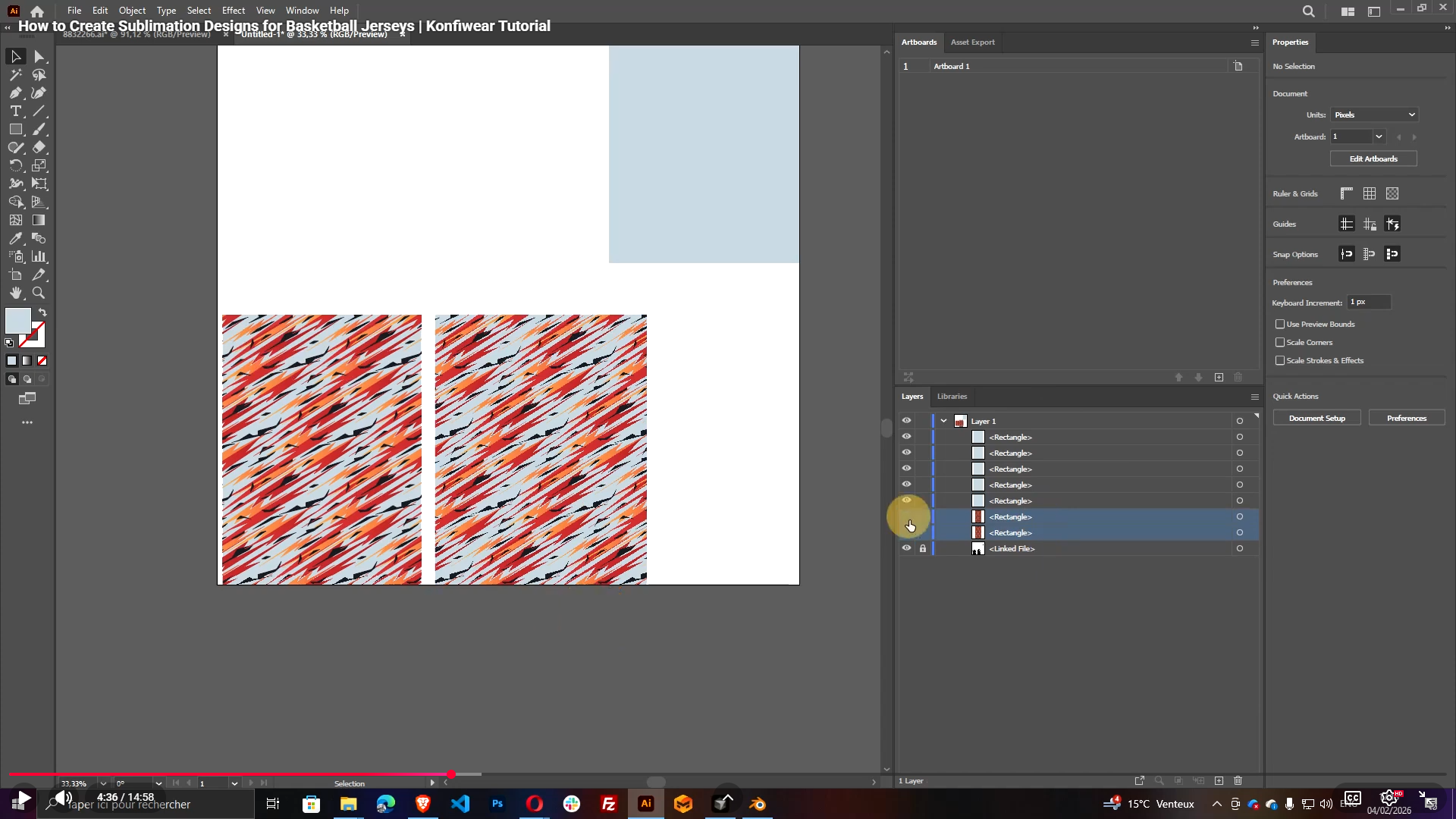The width and height of the screenshot is (1456, 819).
Task: Click the Edit Artboards button
Action: click(x=1373, y=158)
